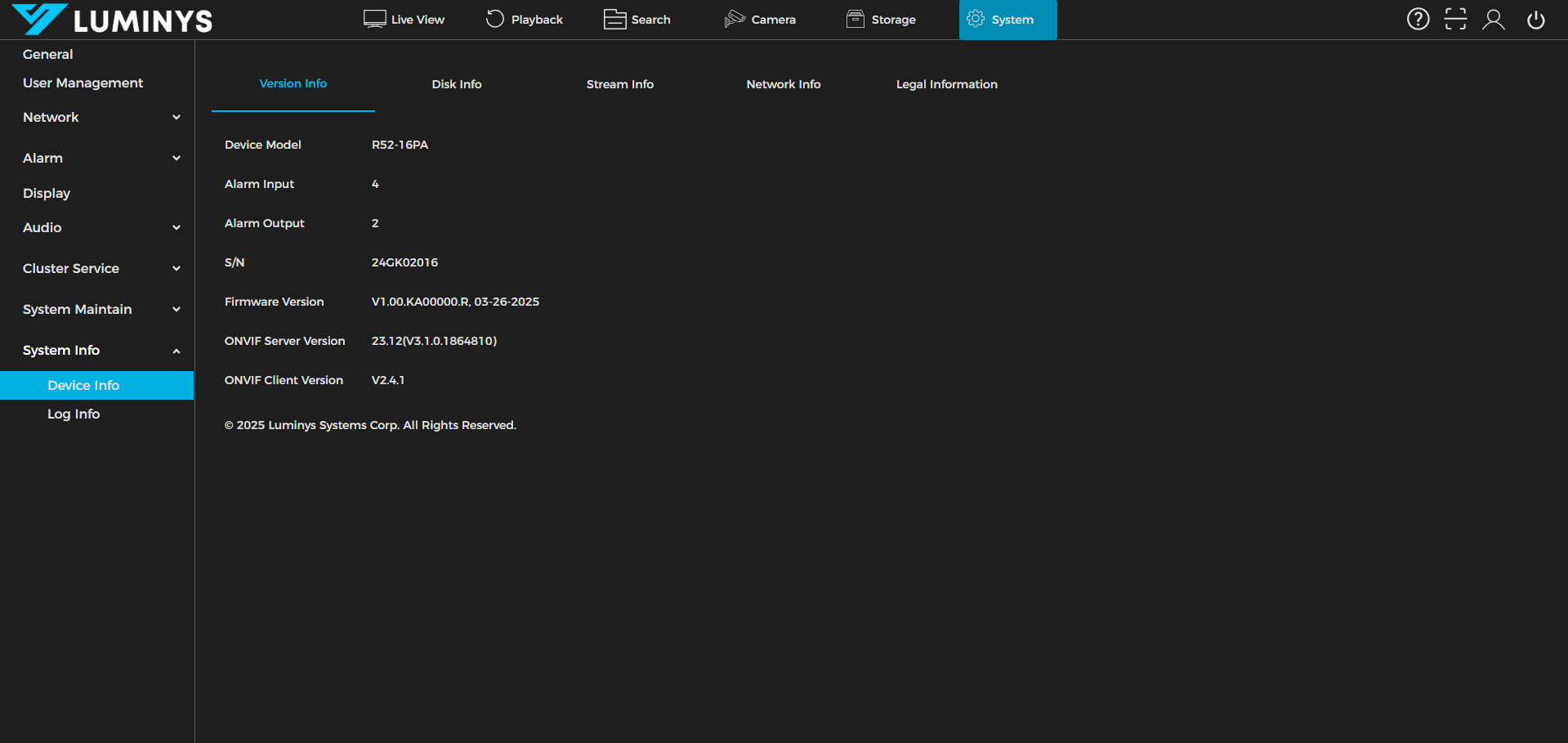This screenshot has width=1568, height=743.
Task: Switch to the Disk Info tab
Action: 456,84
